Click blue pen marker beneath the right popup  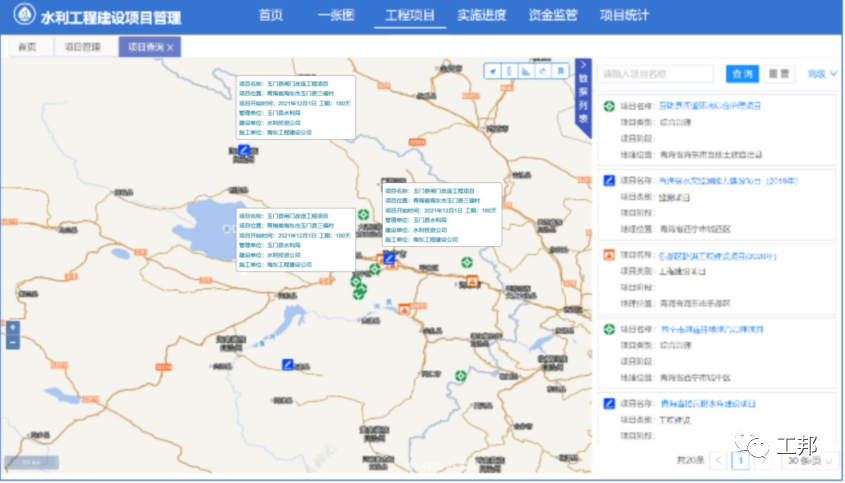pyautogui.click(x=389, y=259)
